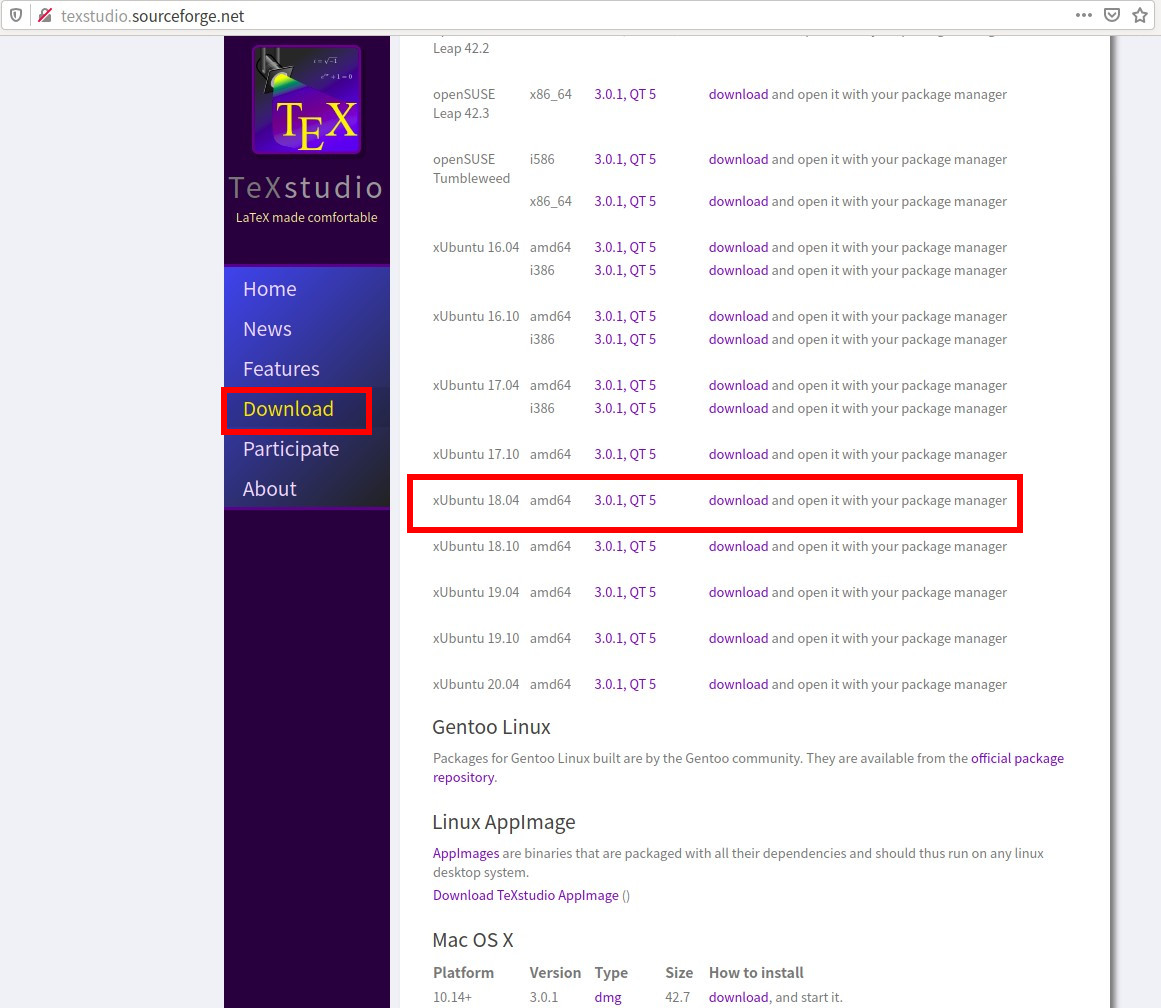Download xUbuntu 17.04 i386 package
Viewport: 1161px width, 1008px height.
[x=738, y=408]
